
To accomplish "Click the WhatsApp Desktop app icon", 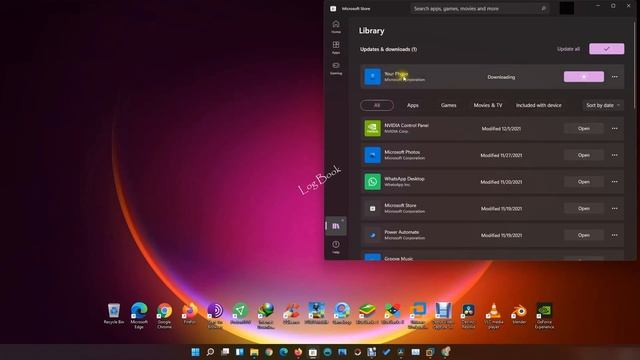I will 372,182.
